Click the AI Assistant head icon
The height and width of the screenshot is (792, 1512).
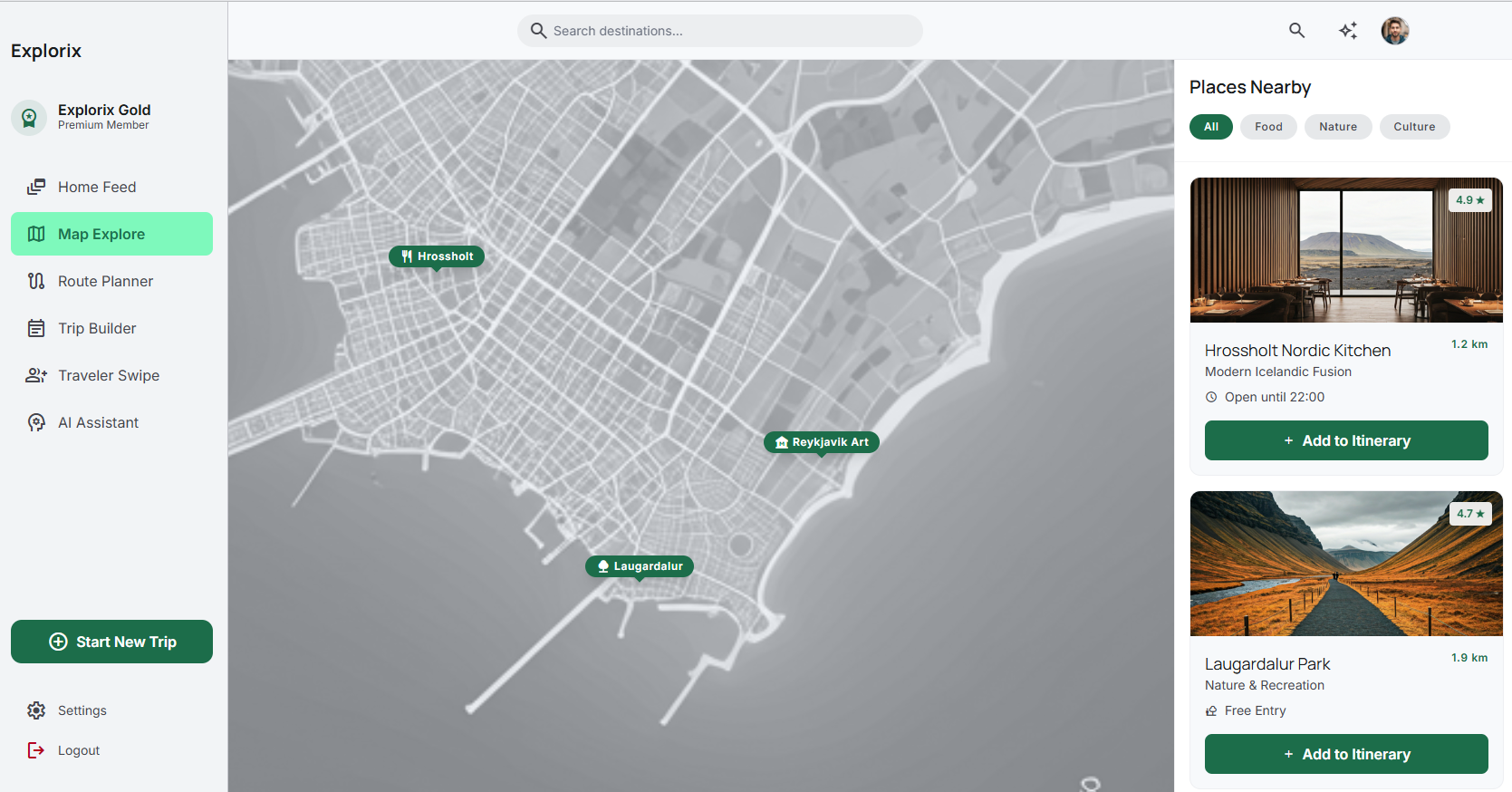pyautogui.click(x=36, y=422)
